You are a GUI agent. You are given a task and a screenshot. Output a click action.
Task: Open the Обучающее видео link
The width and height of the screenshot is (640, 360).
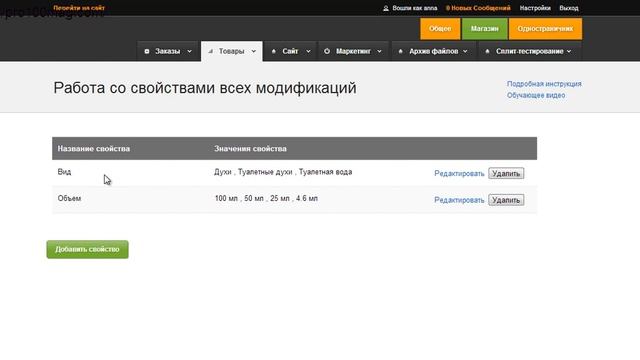(x=536, y=95)
